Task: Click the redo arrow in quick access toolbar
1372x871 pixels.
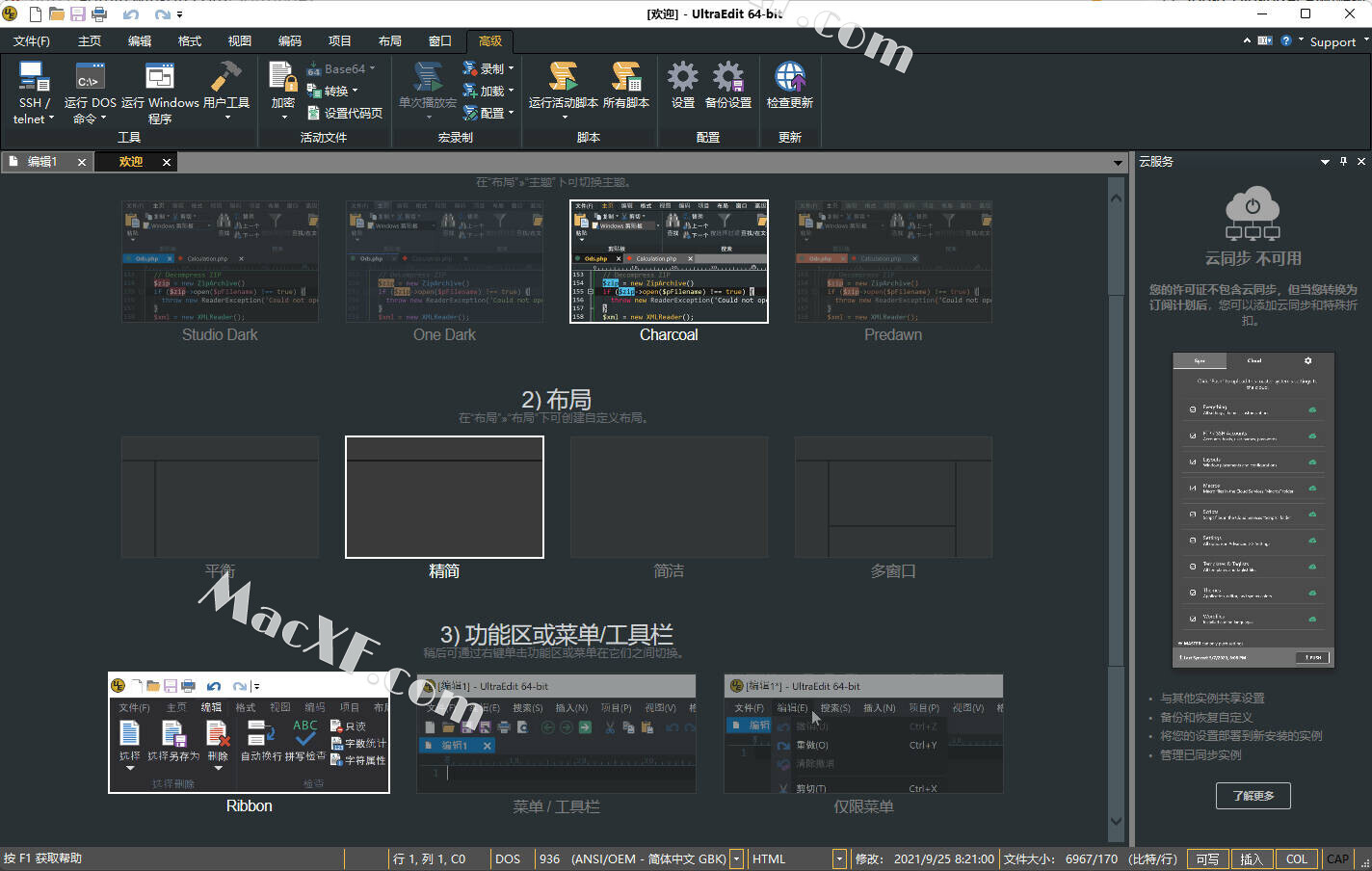Action: 162,14
